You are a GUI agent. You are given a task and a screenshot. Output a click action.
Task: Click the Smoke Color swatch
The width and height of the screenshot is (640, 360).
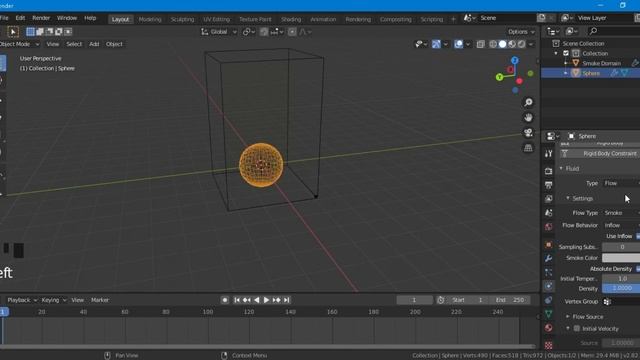621,258
